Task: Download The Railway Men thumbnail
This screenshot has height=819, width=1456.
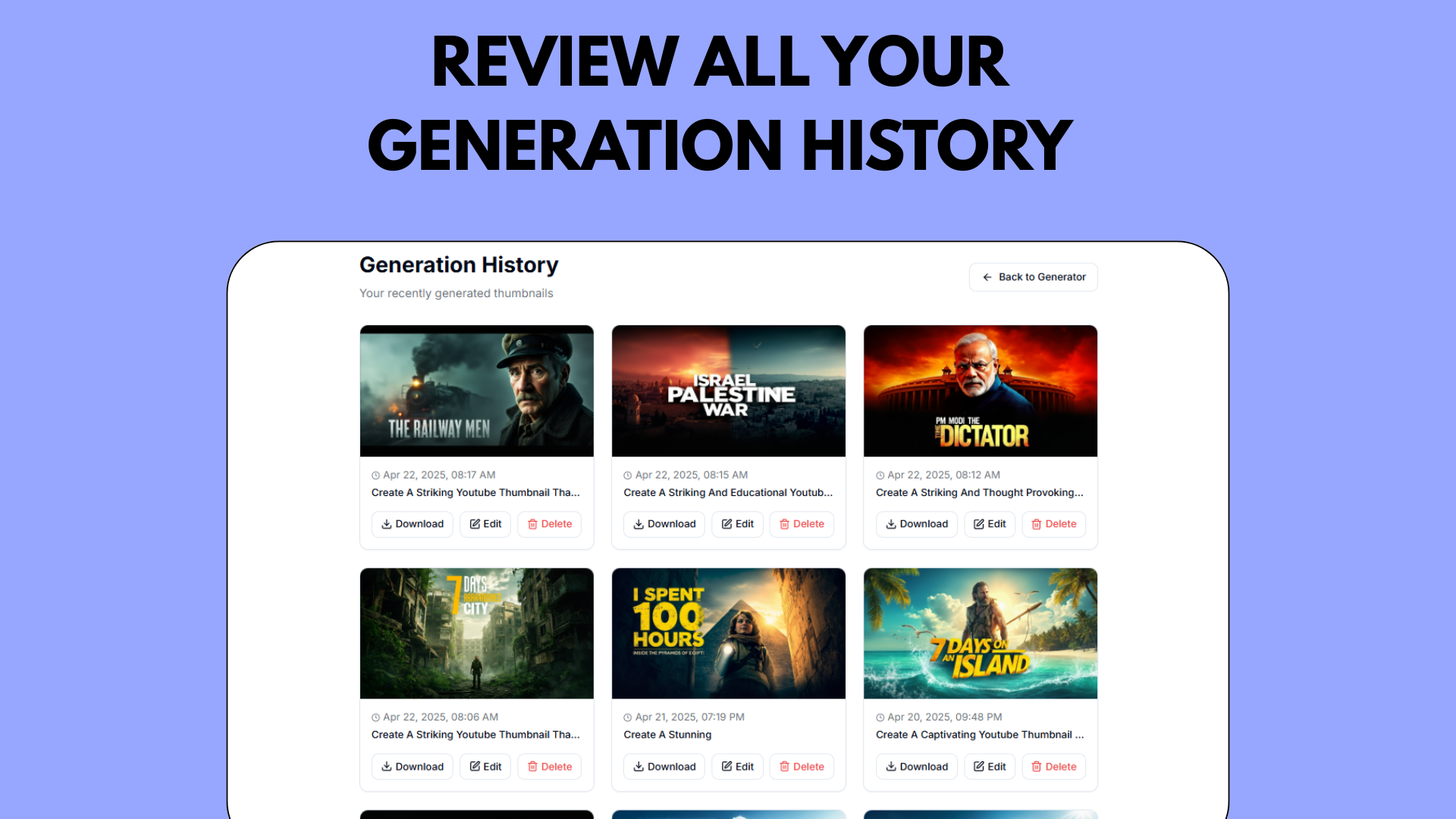Action: [412, 524]
